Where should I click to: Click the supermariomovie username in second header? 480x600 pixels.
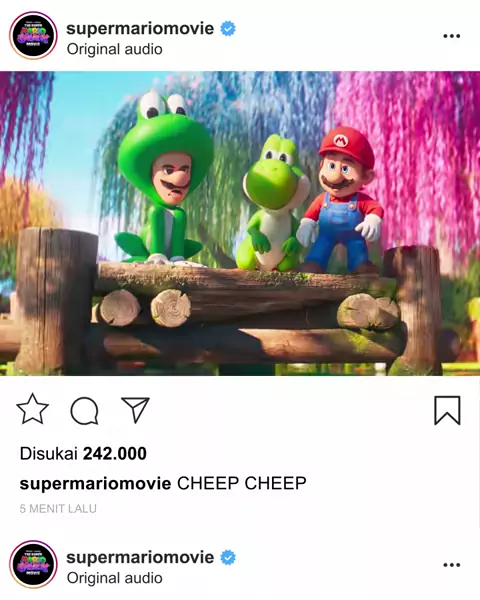pyautogui.click(x=140, y=557)
